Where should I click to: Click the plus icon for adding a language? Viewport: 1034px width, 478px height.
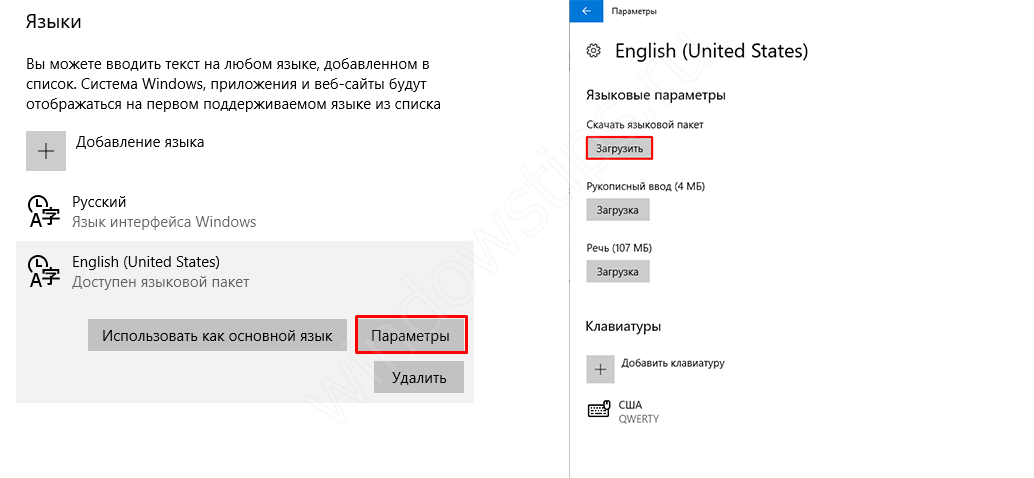45,151
